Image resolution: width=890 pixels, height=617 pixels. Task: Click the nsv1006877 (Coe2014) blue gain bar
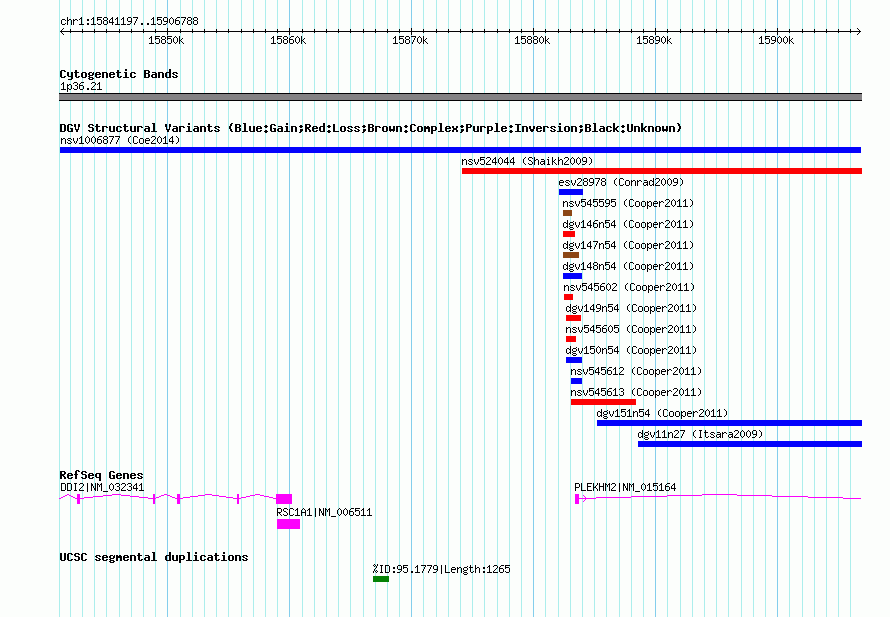[460, 150]
